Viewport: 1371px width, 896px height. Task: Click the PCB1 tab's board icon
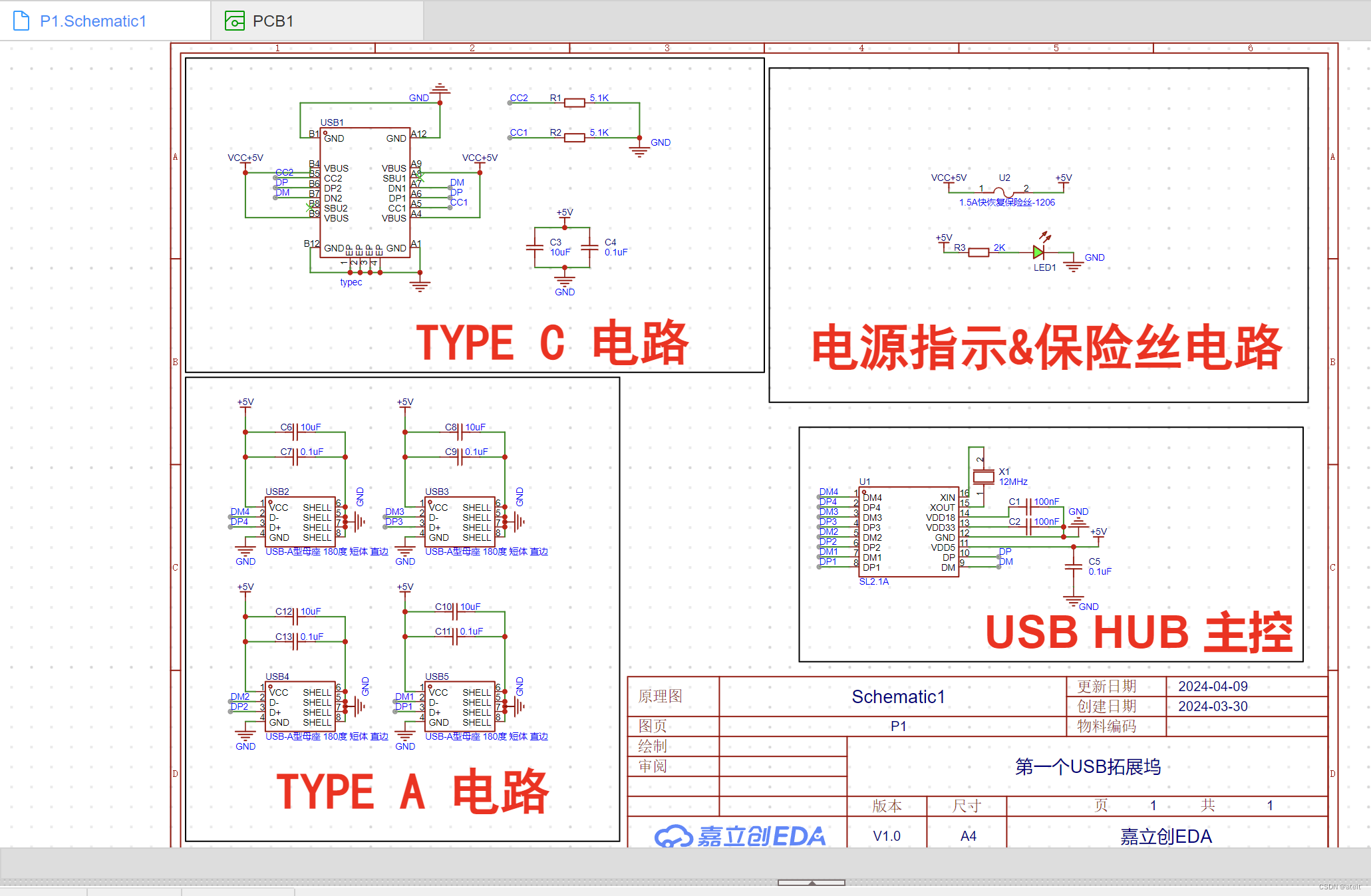pyautogui.click(x=234, y=21)
